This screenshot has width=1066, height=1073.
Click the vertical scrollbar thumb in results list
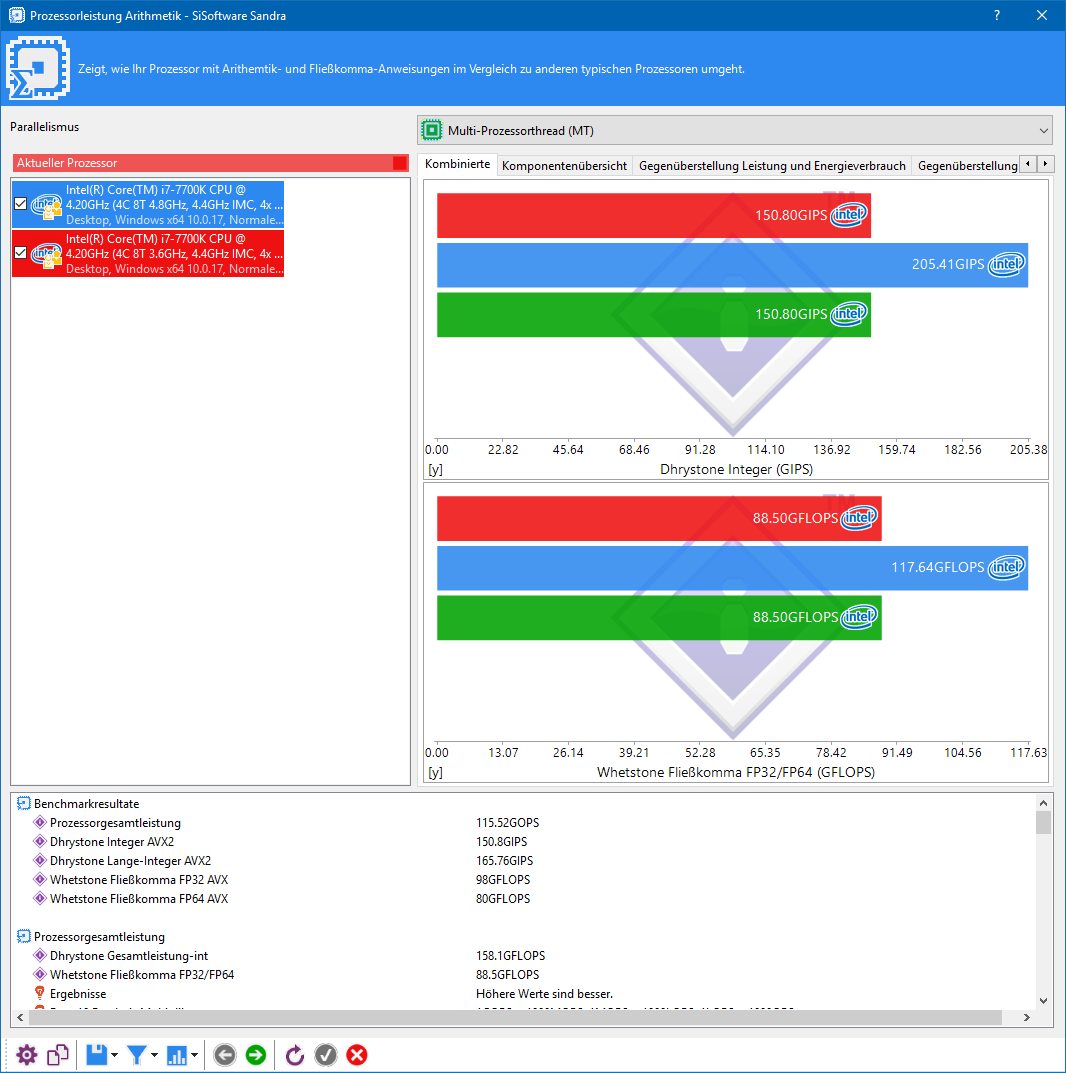[x=1043, y=823]
